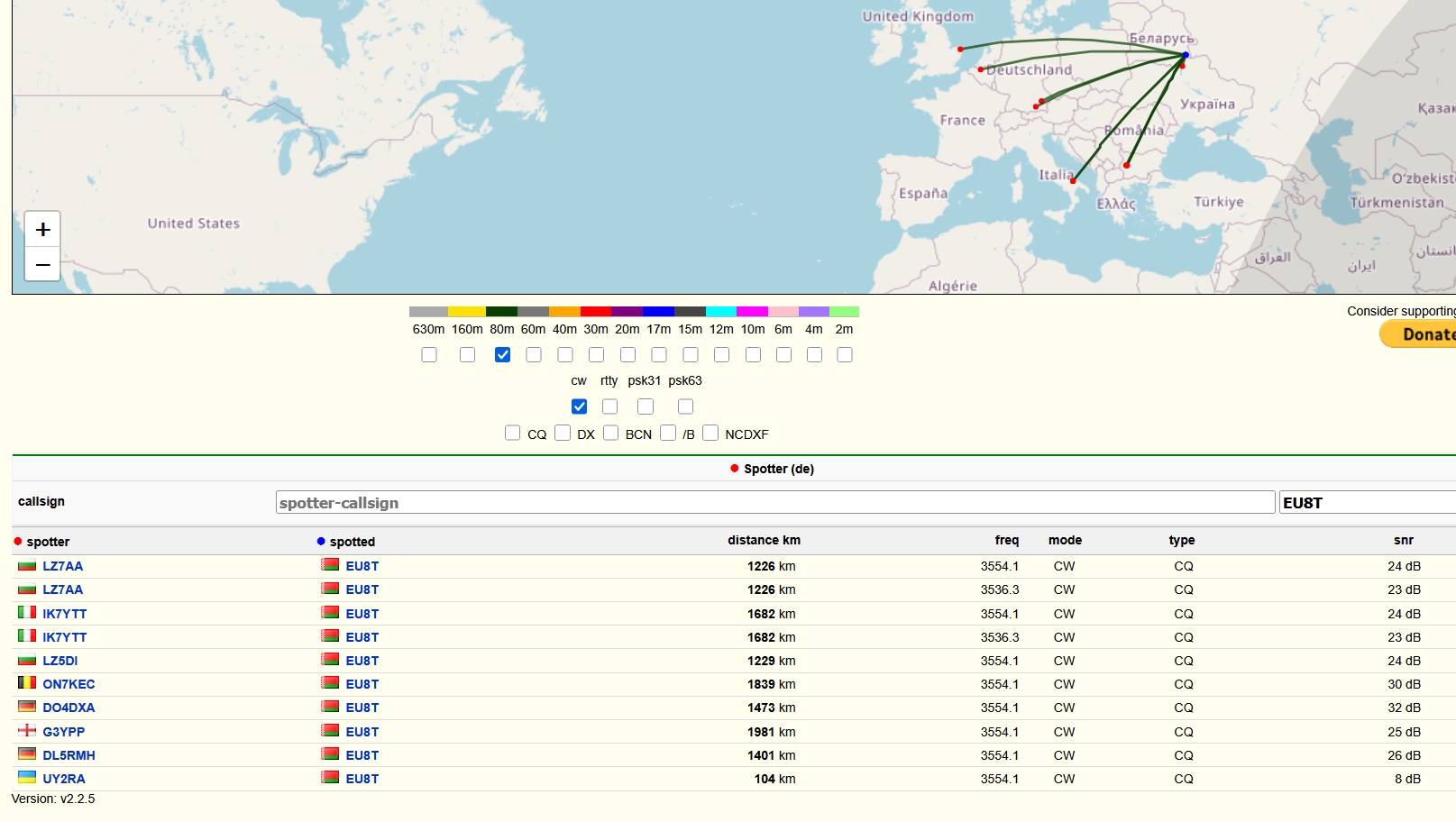Focus the spotter-callsign input field
Screen dimensions: 1456x822
[774, 503]
